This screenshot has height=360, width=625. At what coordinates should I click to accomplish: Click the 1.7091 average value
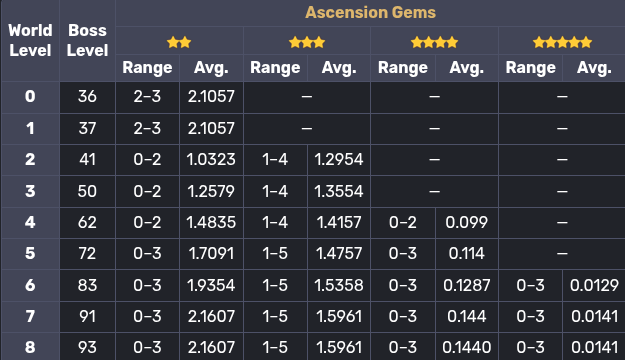point(211,254)
